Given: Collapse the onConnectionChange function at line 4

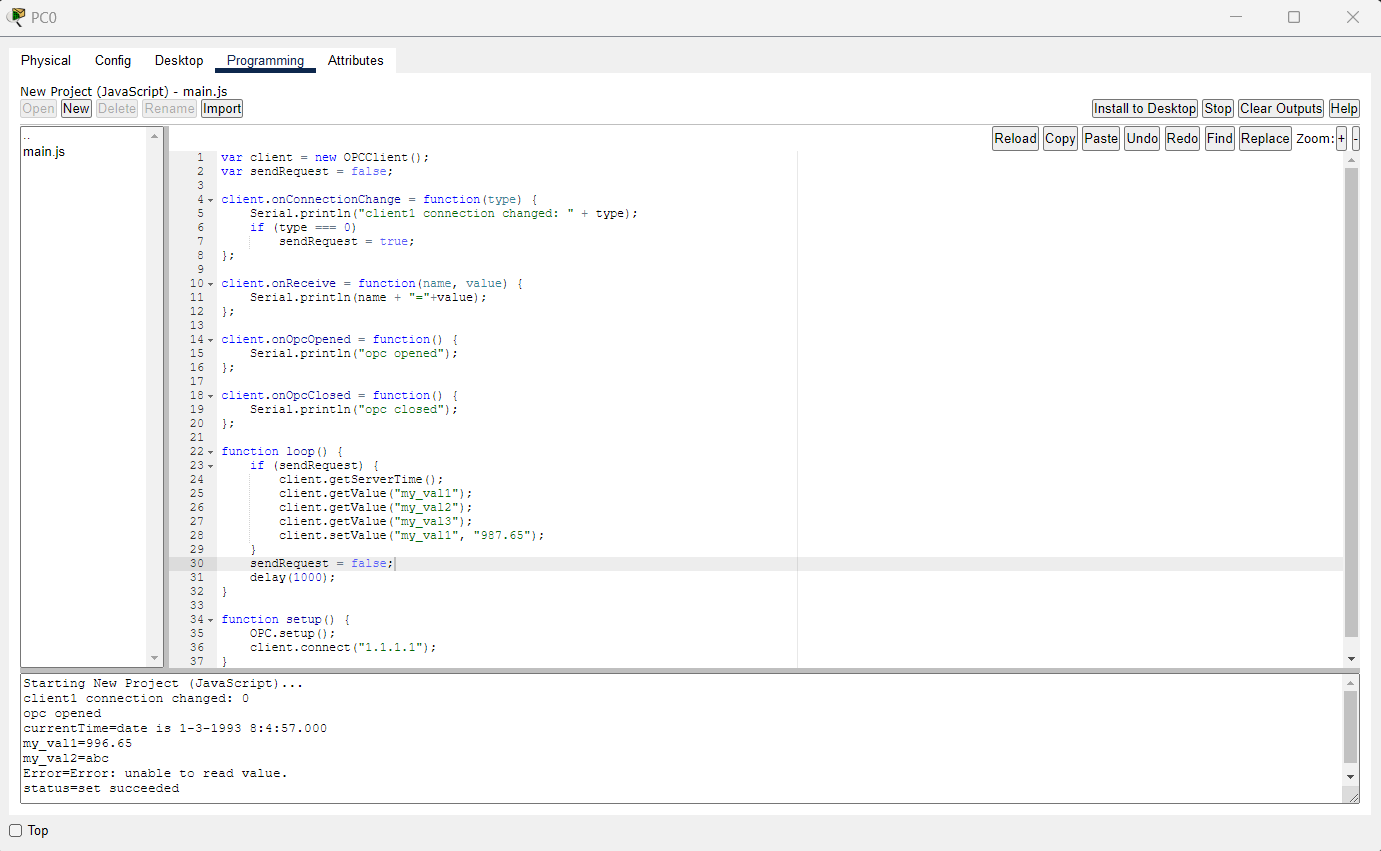Looking at the screenshot, I should pos(210,200).
